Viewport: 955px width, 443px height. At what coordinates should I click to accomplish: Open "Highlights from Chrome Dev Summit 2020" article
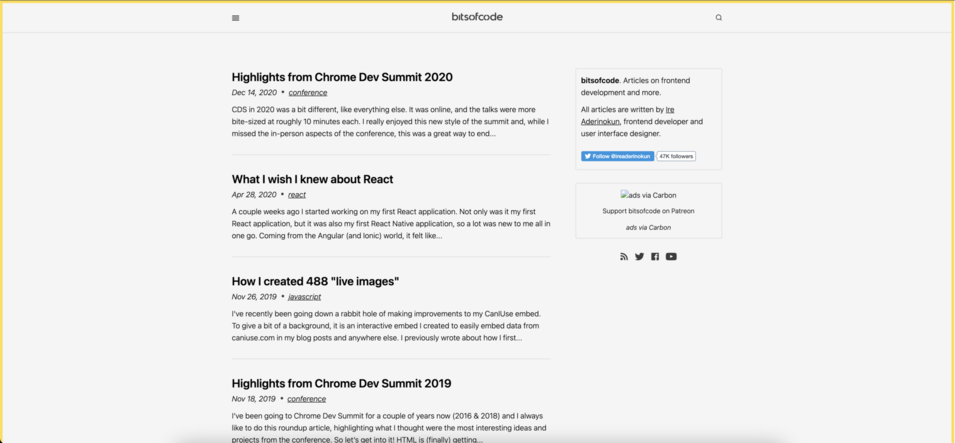[x=342, y=77]
